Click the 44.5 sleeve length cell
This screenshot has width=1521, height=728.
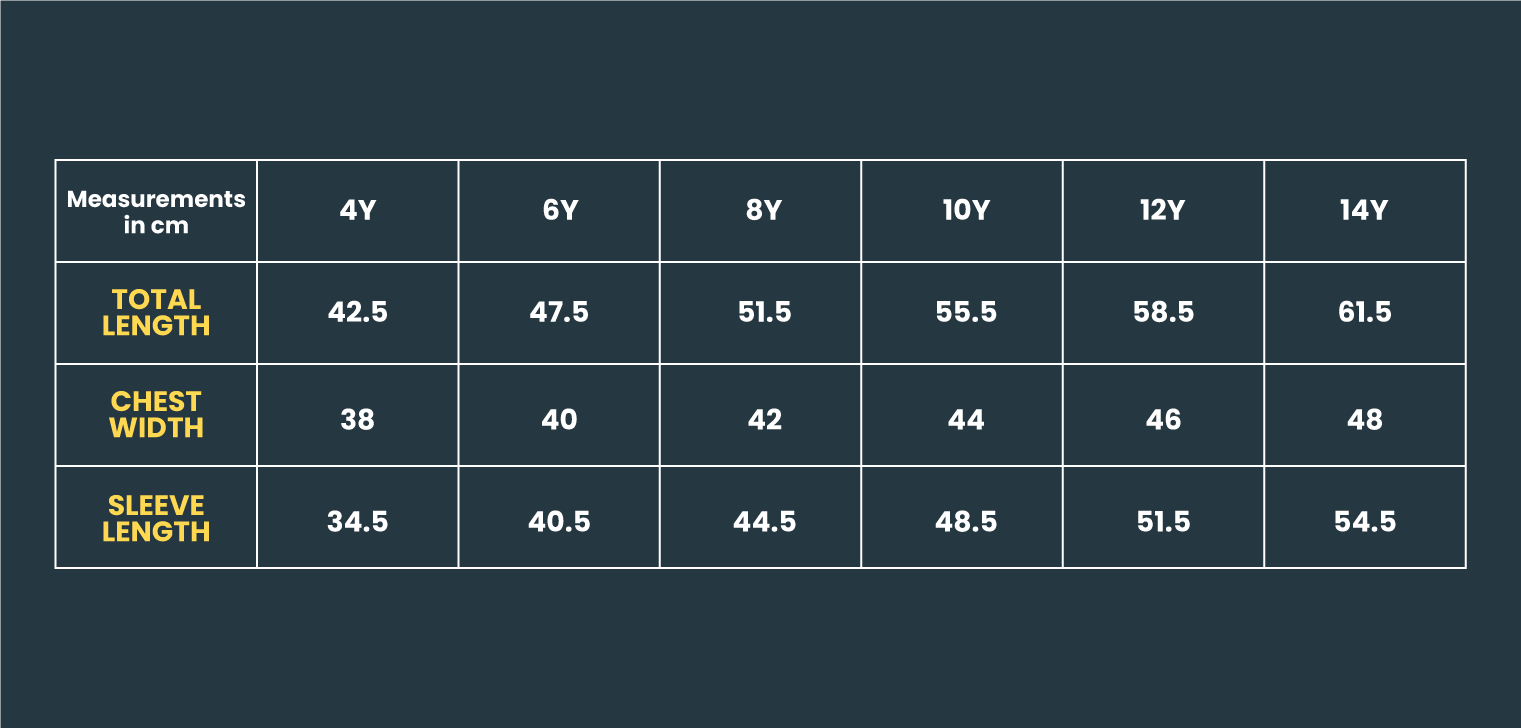click(764, 521)
